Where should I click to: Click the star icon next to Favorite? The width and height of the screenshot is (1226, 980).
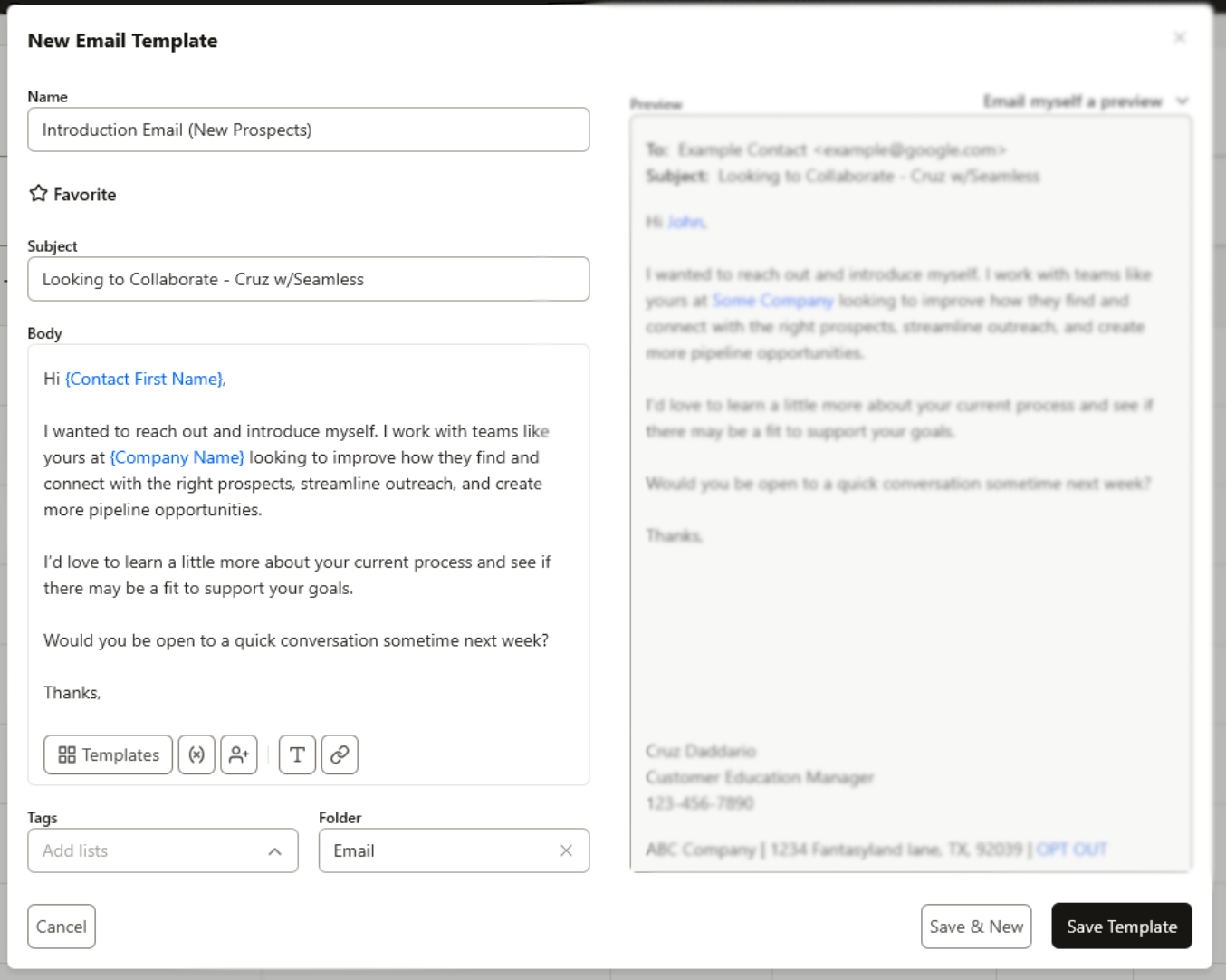pos(39,193)
